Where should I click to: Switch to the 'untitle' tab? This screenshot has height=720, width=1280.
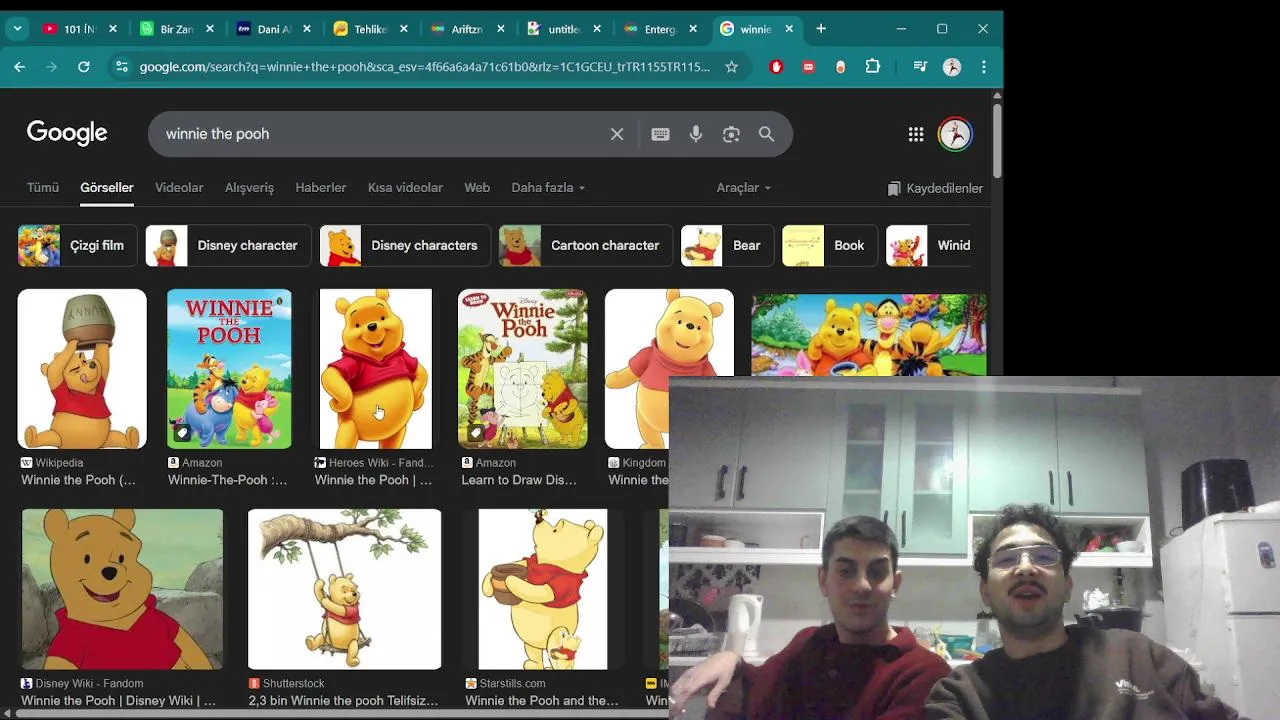coord(563,29)
